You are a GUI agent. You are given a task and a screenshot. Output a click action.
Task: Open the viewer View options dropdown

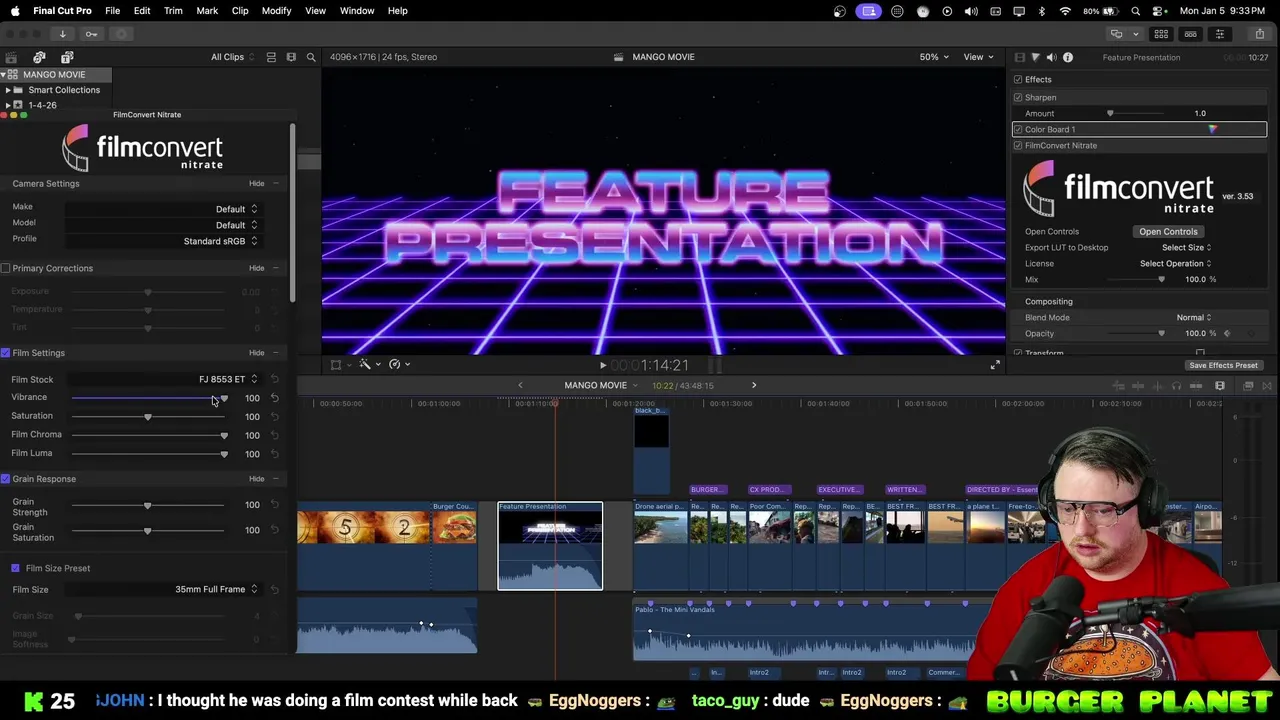pyautogui.click(x=977, y=57)
